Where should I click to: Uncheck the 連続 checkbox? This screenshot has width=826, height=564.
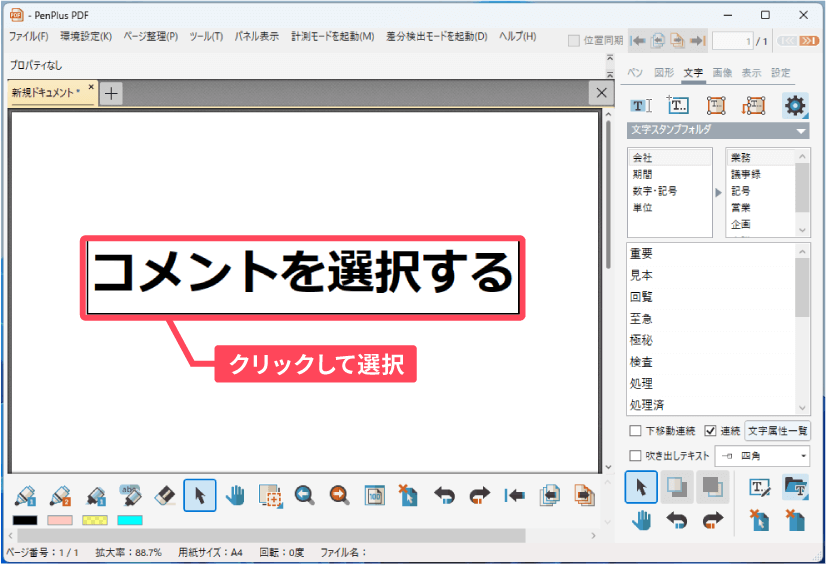pos(711,431)
